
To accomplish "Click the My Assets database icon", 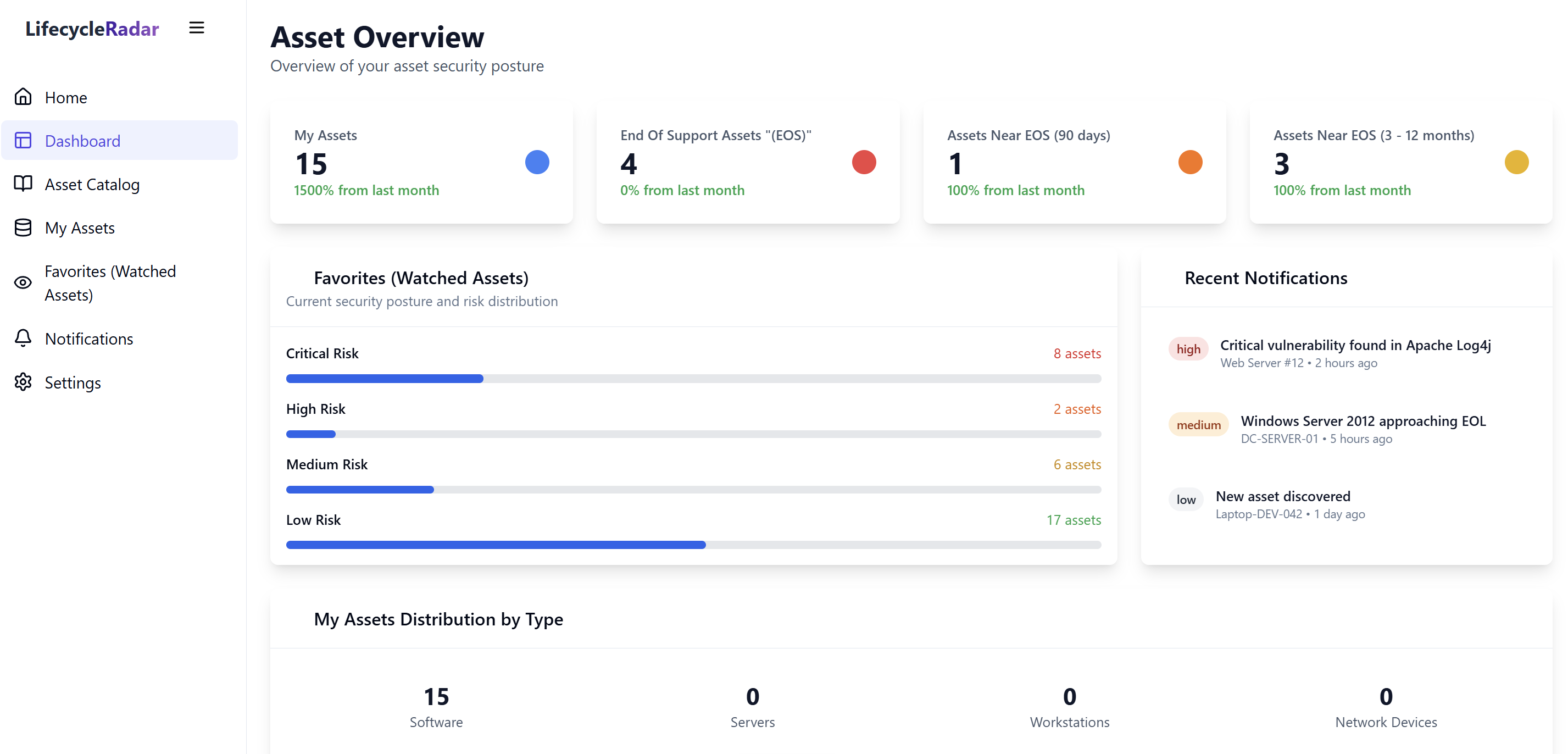I will pyautogui.click(x=23, y=228).
